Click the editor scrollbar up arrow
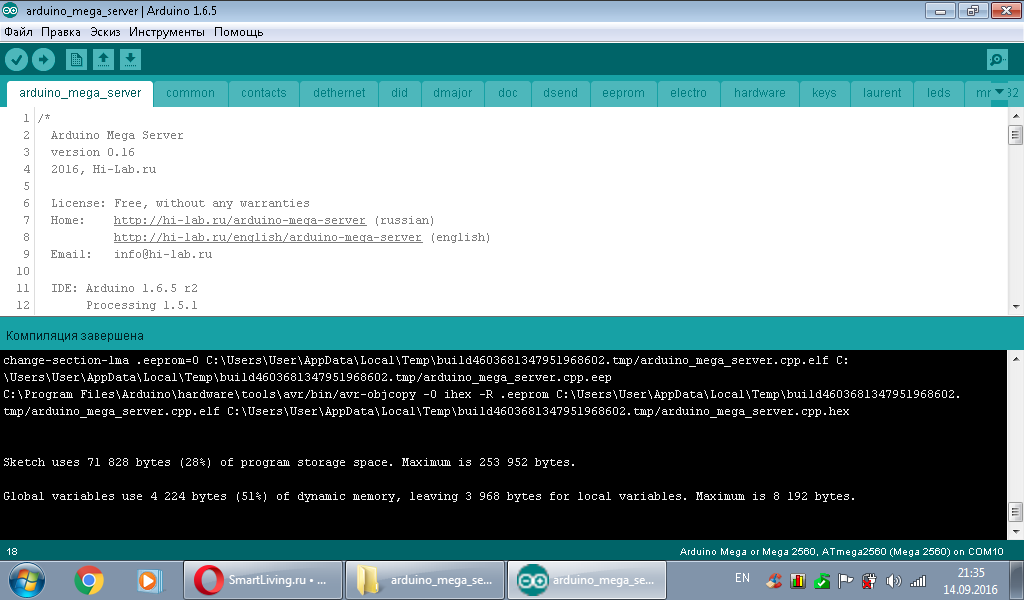1024x600 pixels. (x=1016, y=116)
